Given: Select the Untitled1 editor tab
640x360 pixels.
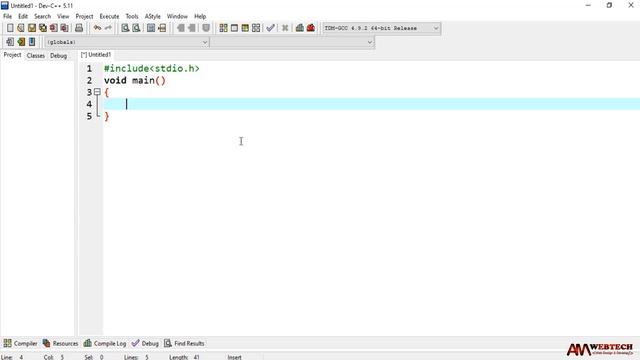Looking at the screenshot, I should [96, 55].
